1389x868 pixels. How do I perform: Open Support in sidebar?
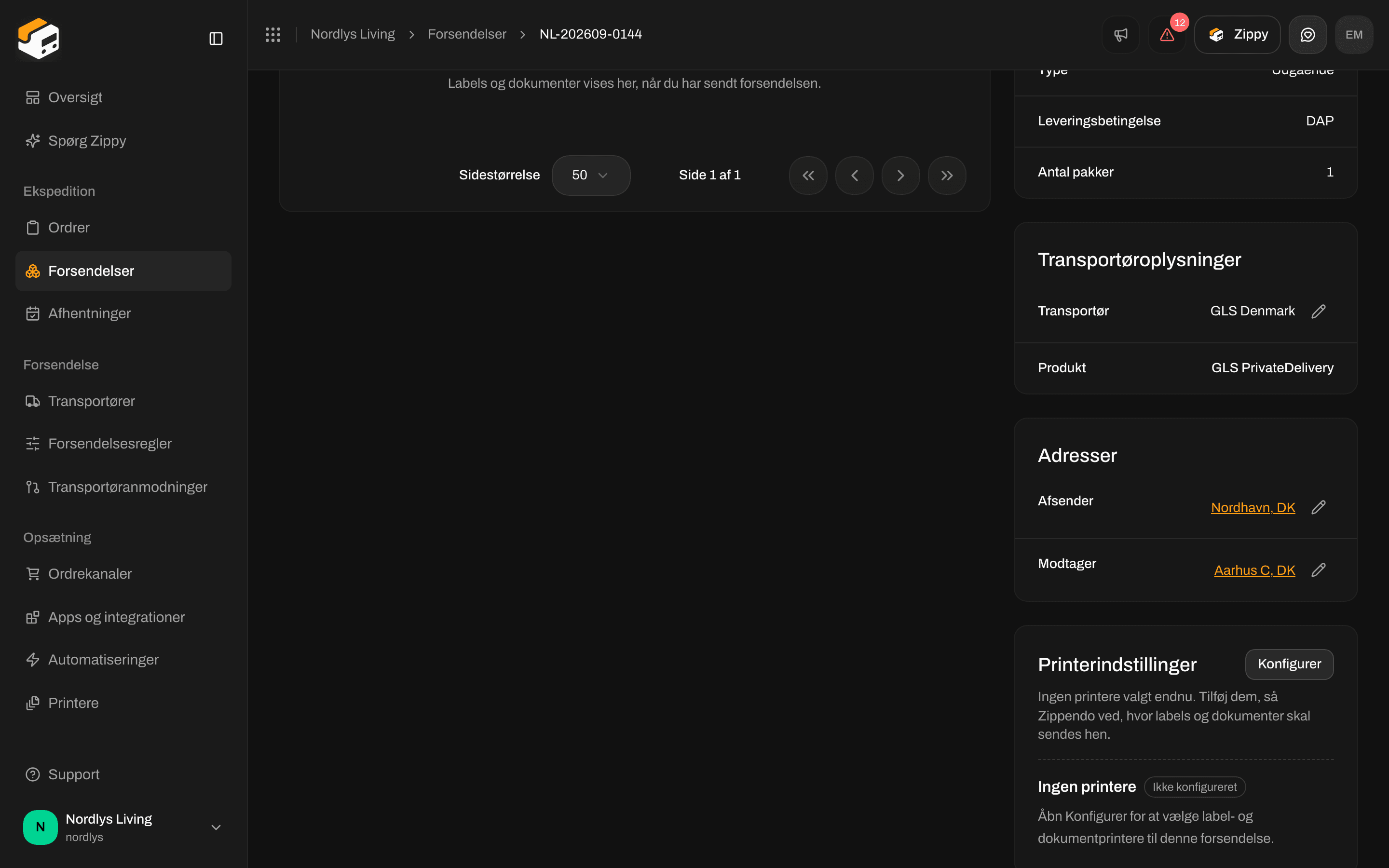(x=123, y=774)
